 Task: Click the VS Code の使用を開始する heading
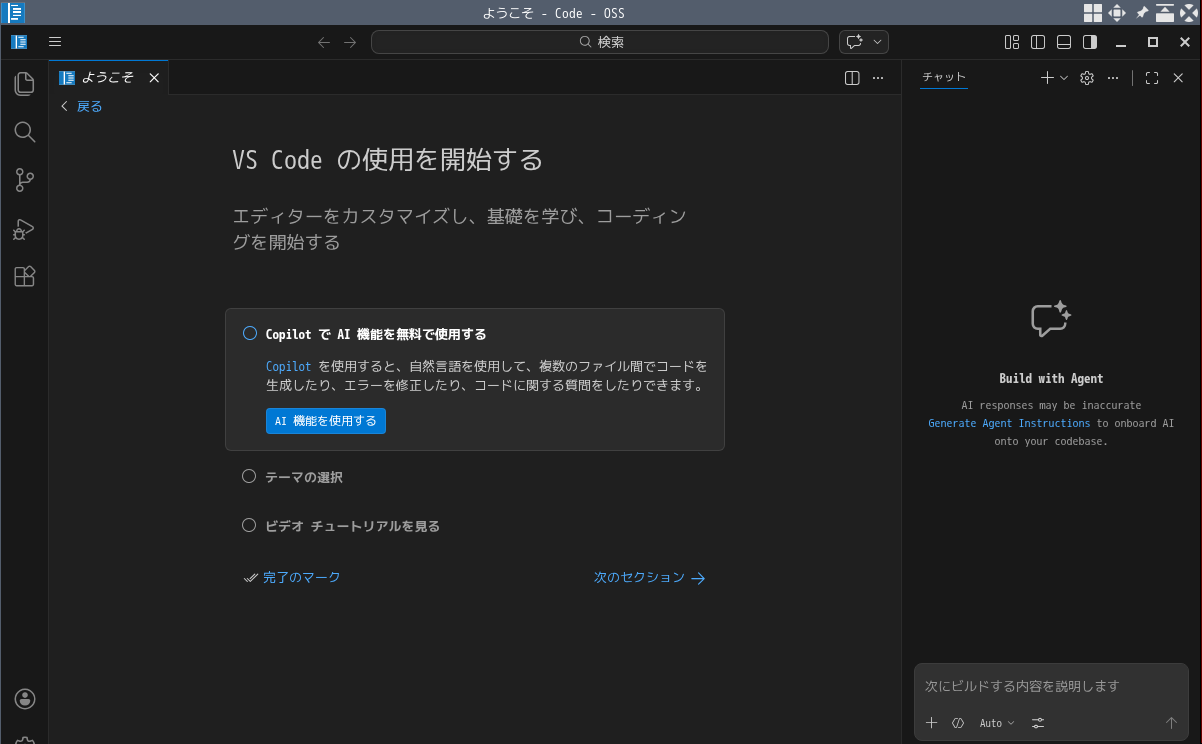(x=388, y=160)
